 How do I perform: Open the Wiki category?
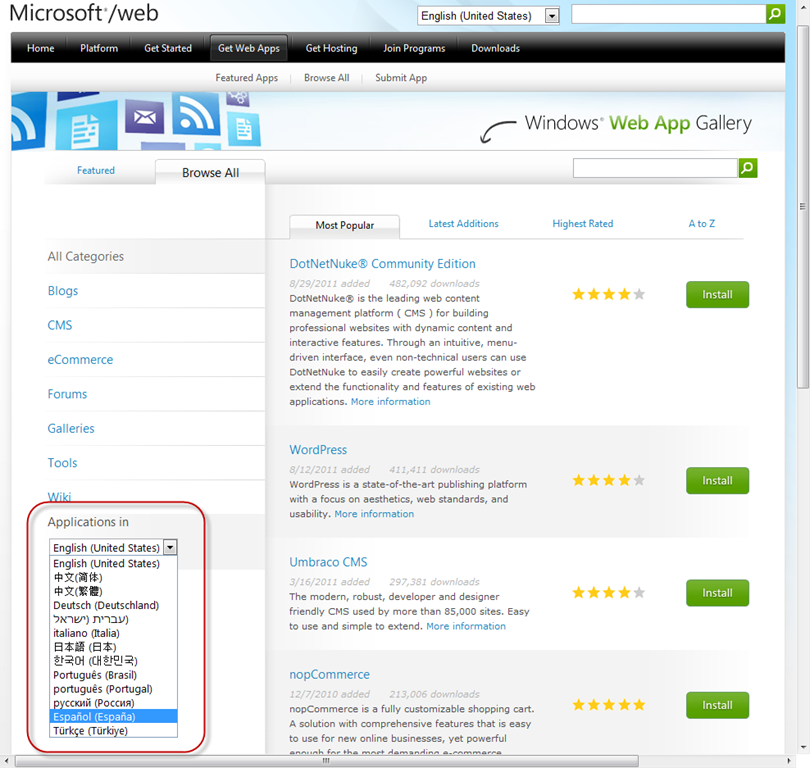tap(59, 497)
